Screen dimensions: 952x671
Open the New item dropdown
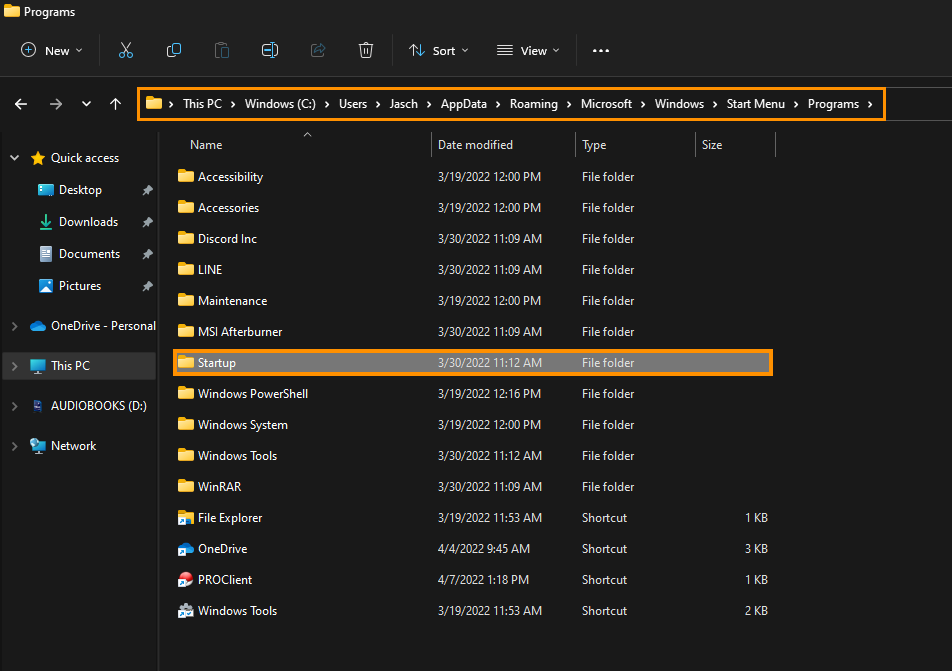click(x=52, y=50)
